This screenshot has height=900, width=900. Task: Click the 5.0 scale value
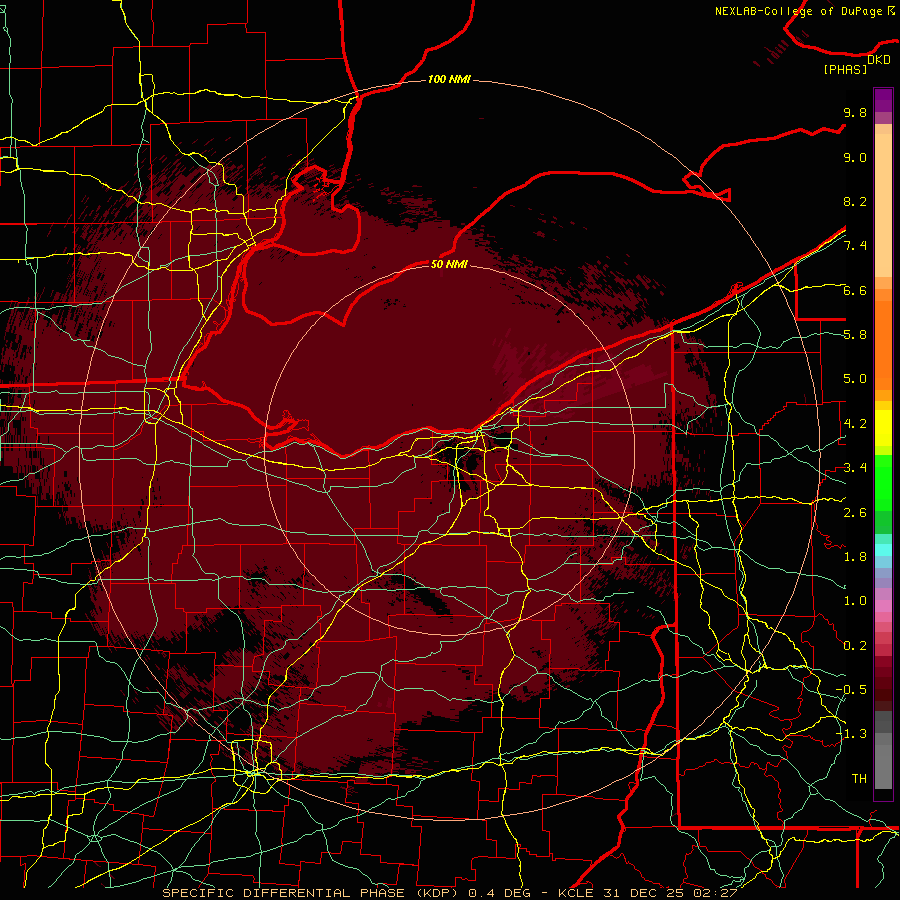click(855, 379)
